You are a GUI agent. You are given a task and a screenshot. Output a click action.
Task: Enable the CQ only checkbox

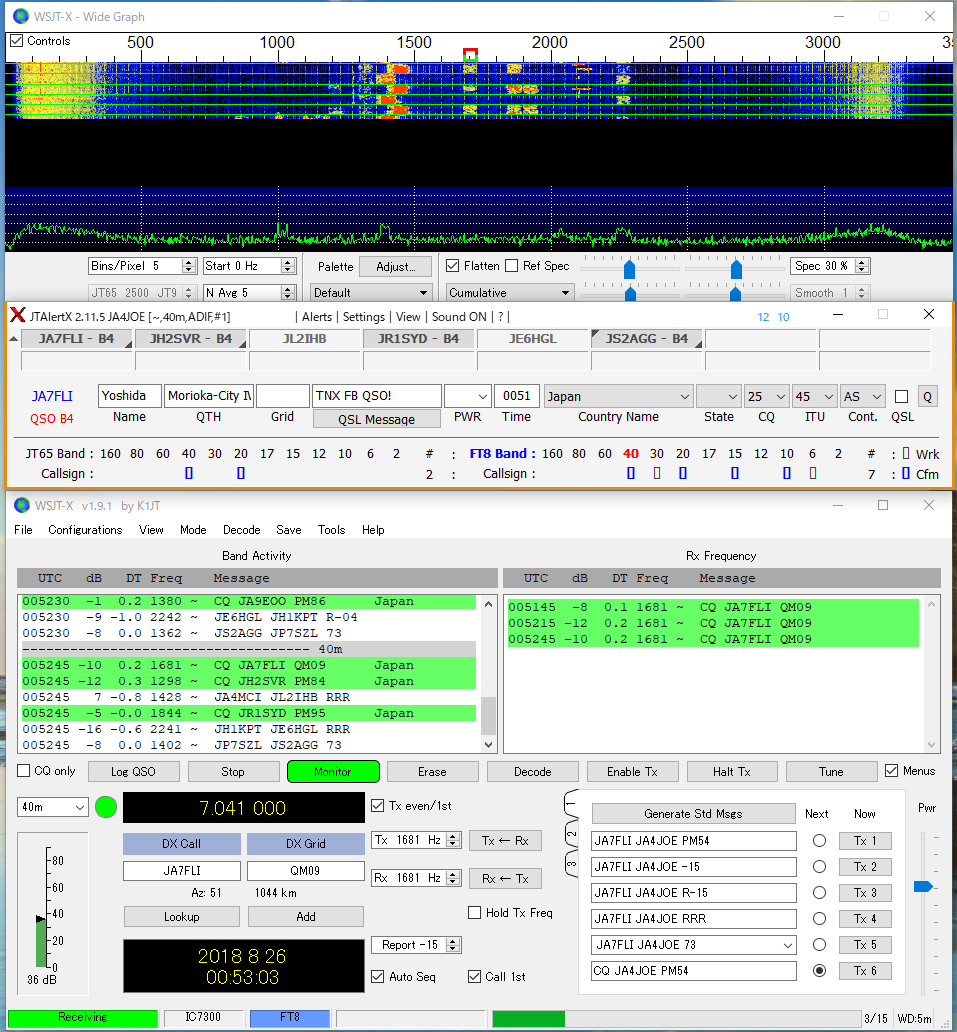point(24,771)
